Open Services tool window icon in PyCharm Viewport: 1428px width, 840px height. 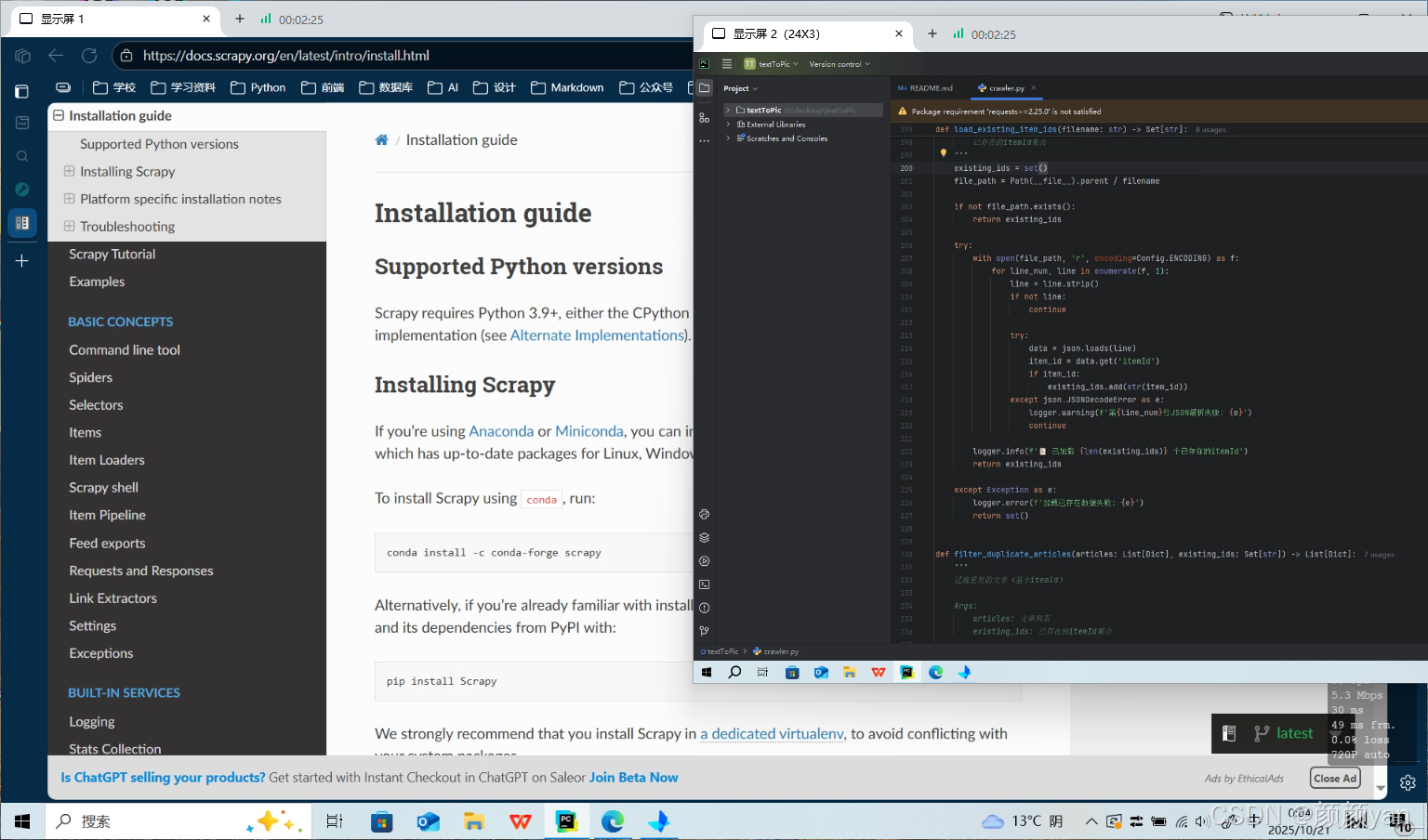point(704,561)
